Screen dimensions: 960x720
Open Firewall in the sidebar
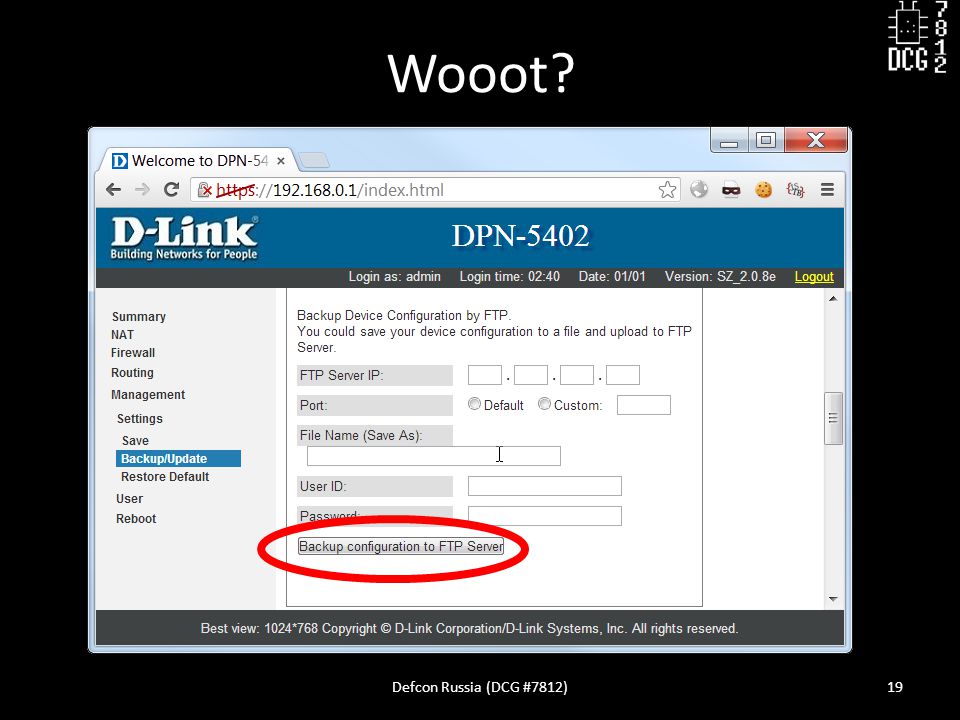(133, 353)
